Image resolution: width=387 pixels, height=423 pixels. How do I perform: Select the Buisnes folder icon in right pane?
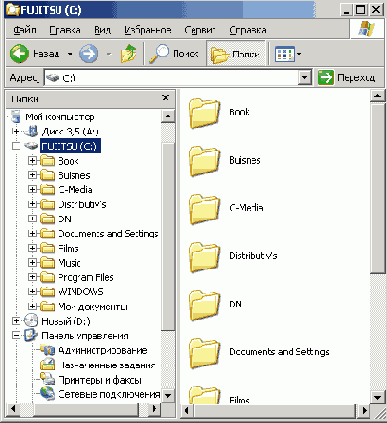204,161
